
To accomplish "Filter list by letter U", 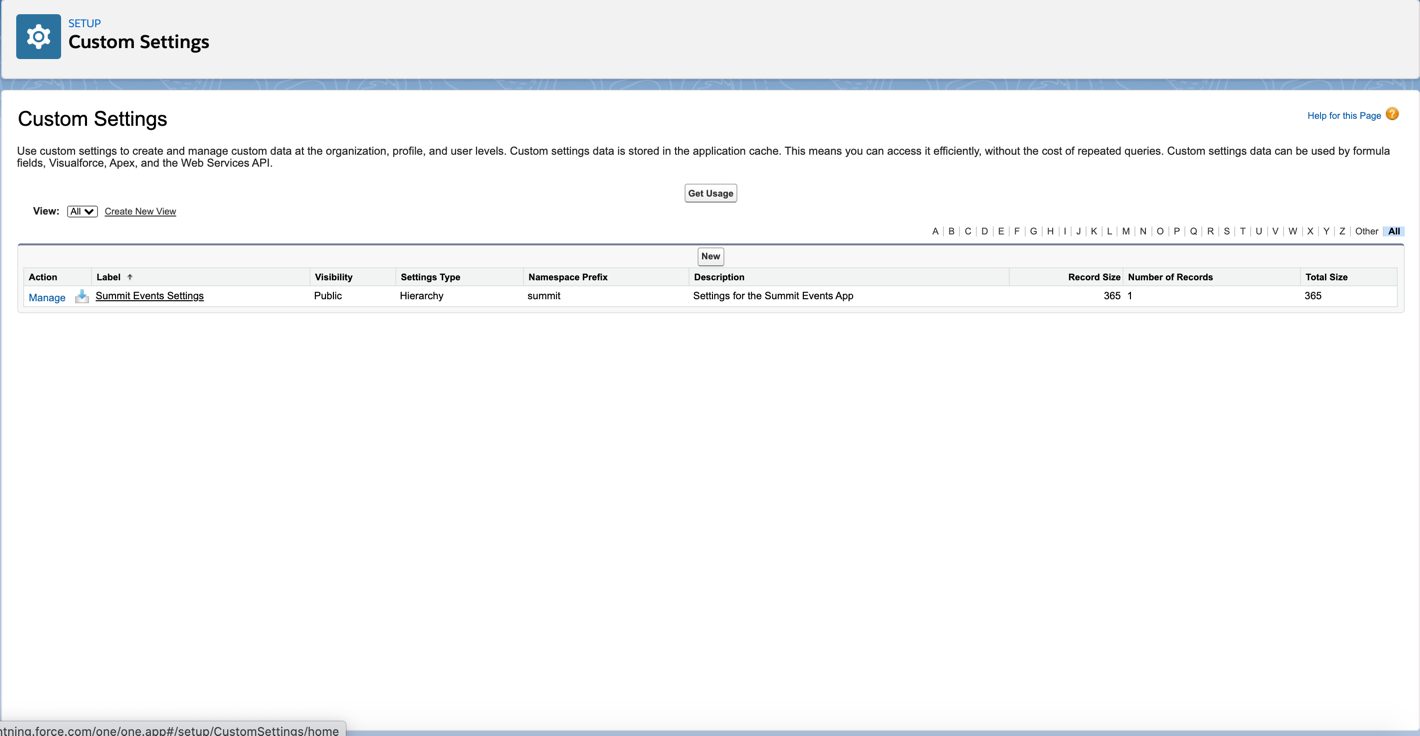I will coord(1259,231).
